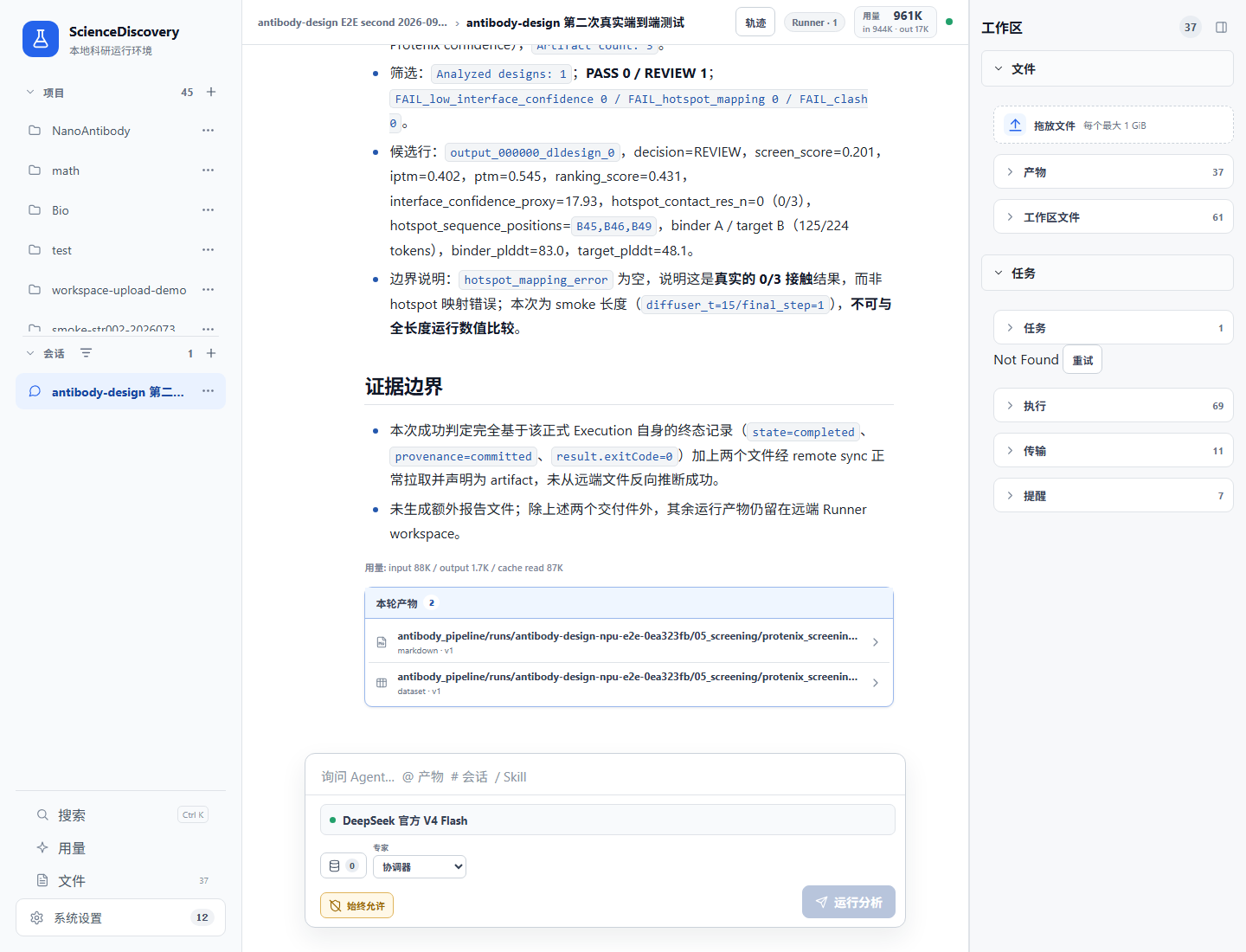This screenshot has width=1246, height=952.
Task: Open options for antibody-design session
Action: pos(208,391)
